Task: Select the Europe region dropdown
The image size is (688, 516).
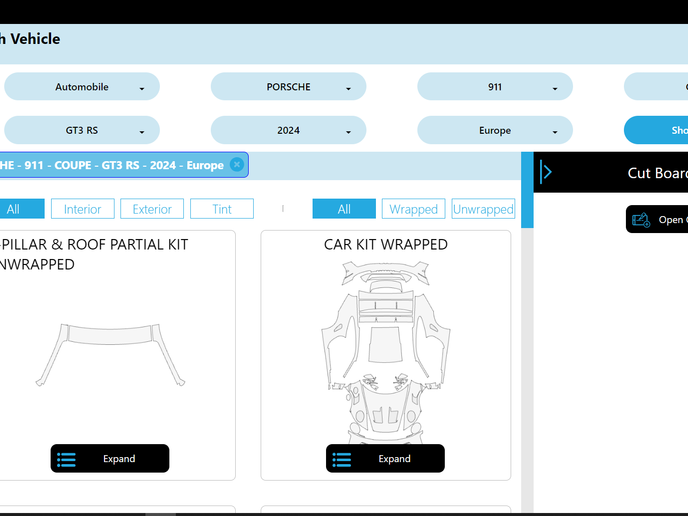Action: coord(494,130)
